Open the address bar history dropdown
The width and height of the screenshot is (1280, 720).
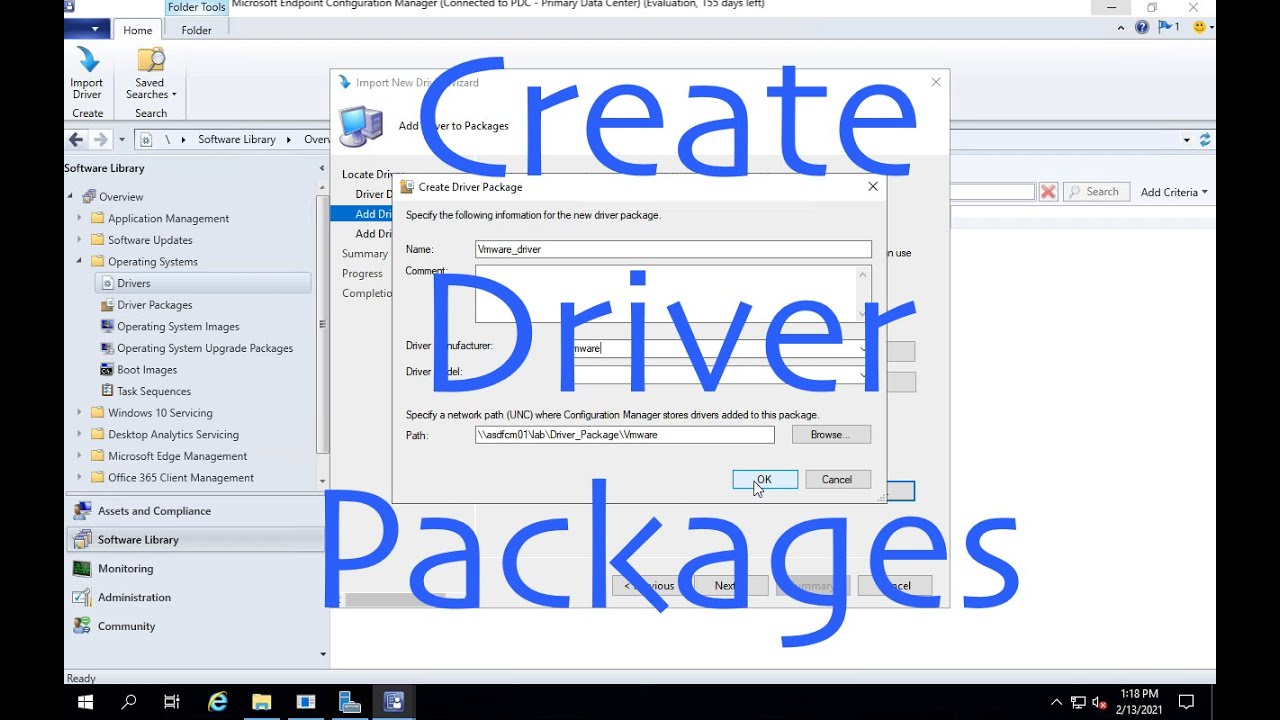click(1186, 140)
